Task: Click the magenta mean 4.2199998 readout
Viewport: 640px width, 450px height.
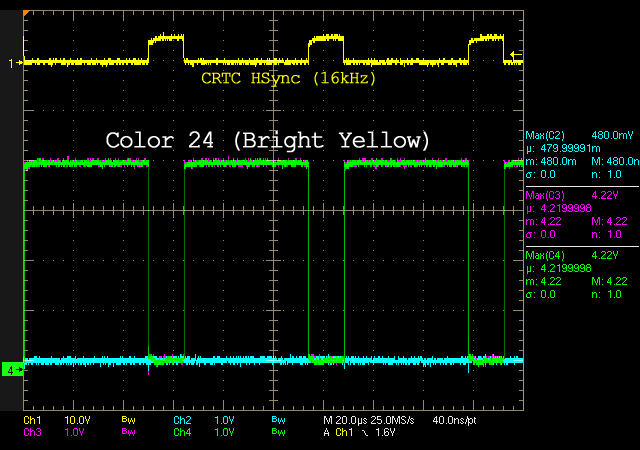Action: tap(558, 208)
